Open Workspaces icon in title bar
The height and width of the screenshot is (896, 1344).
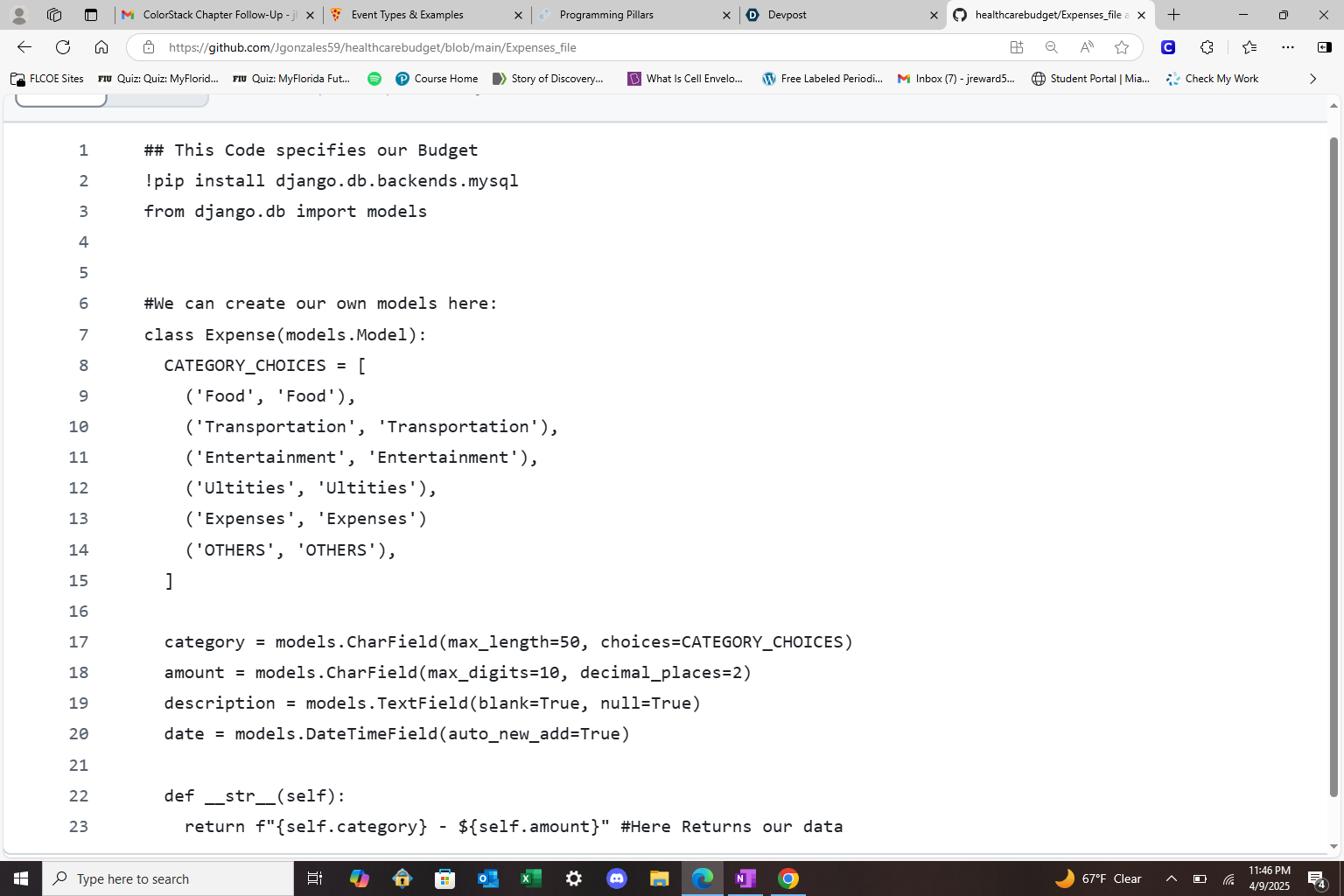tap(54, 15)
